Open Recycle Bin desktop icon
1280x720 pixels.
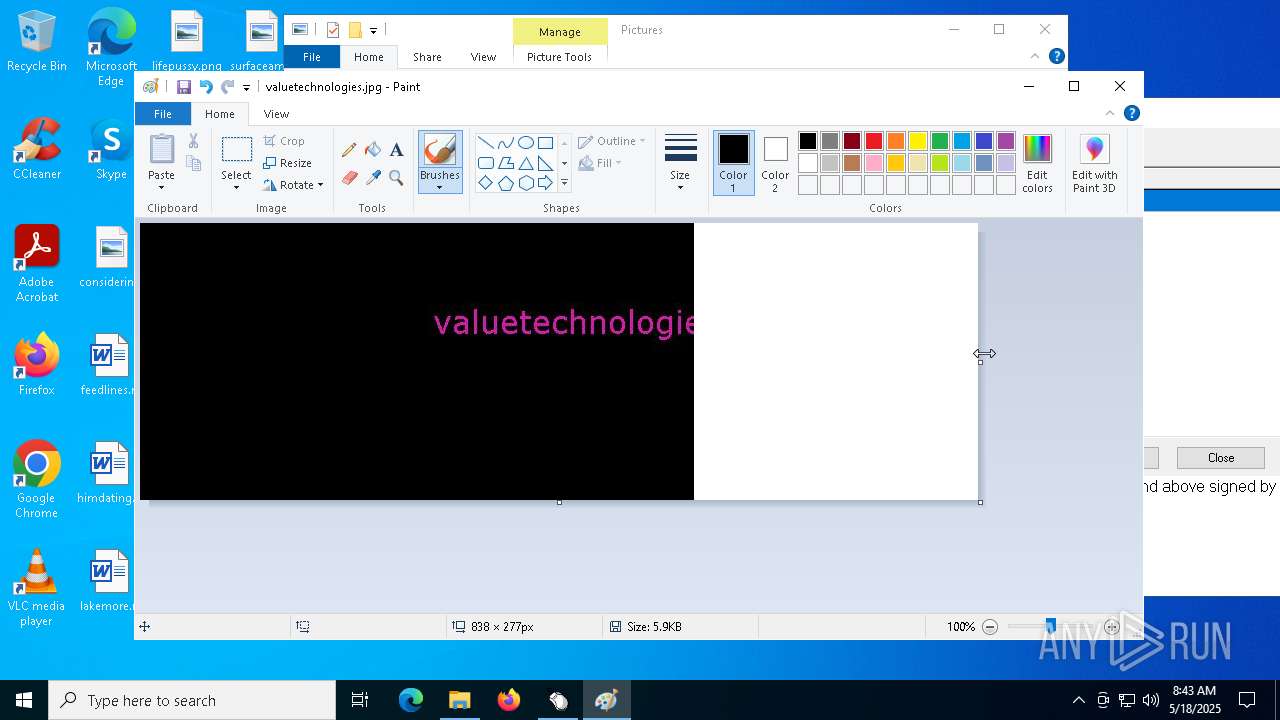(37, 42)
